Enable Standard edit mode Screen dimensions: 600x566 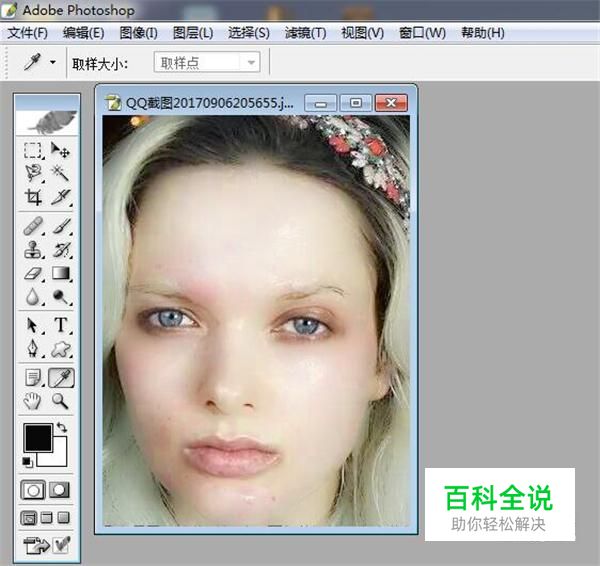33,490
